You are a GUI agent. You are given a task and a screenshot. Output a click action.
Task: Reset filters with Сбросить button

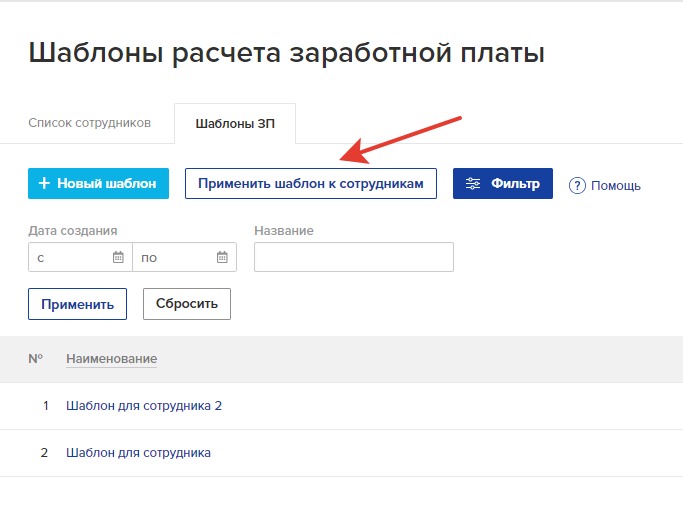pyautogui.click(x=187, y=304)
